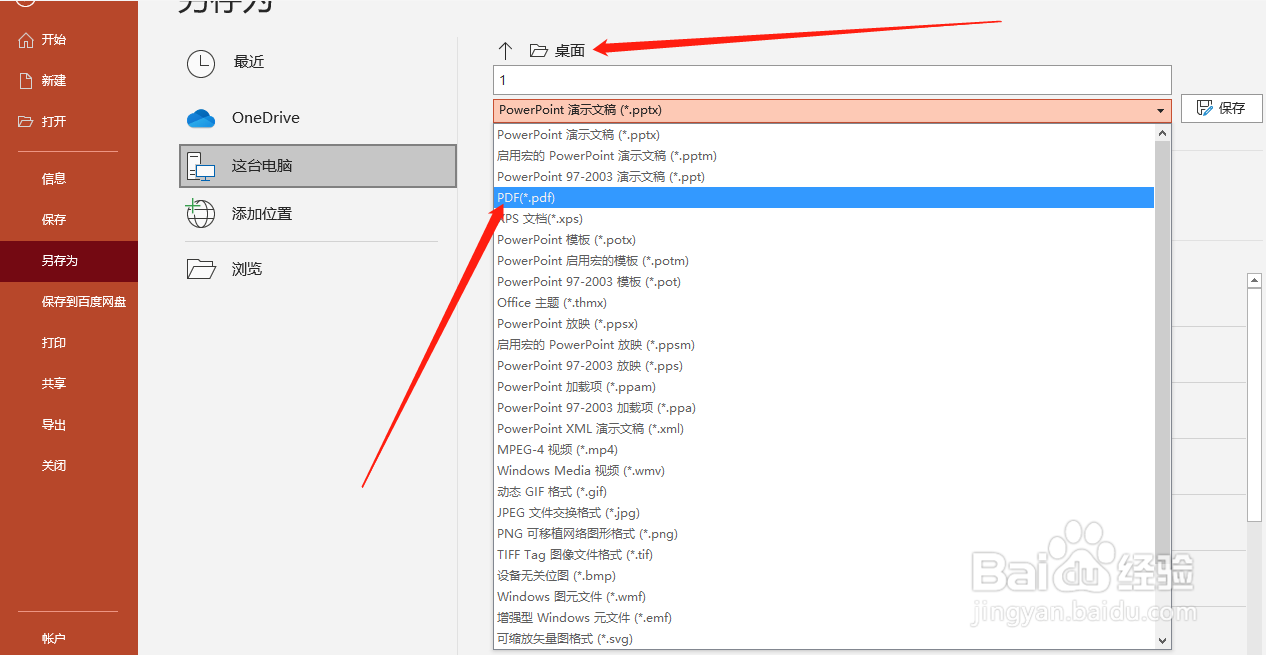Select PowerPoint XML 演示文稿 (*.xml)
Screen dimensions: 1266x655
click(x=824, y=429)
